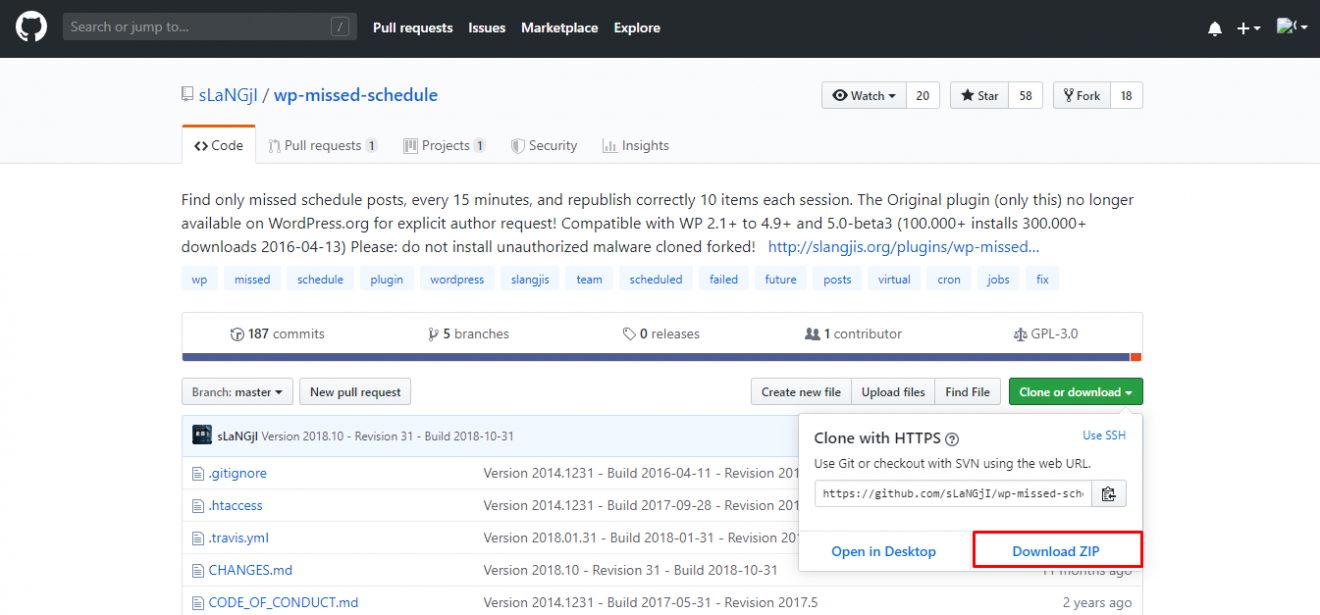Click the 'jobs' topic tag
This screenshot has width=1320, height=615.
point(998,279)
